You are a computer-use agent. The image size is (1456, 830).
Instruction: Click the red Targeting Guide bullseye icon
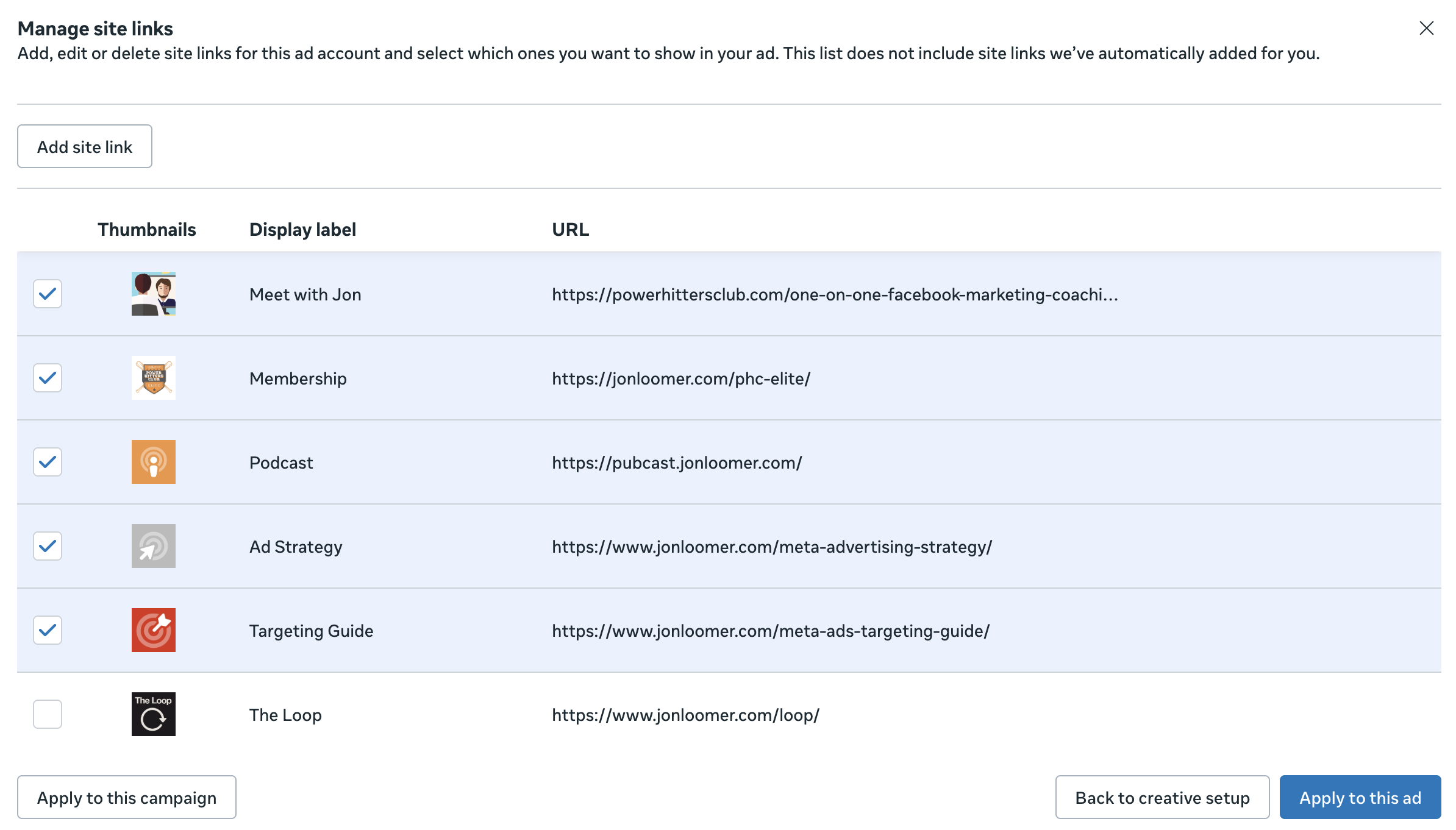[x=153, y=630]
